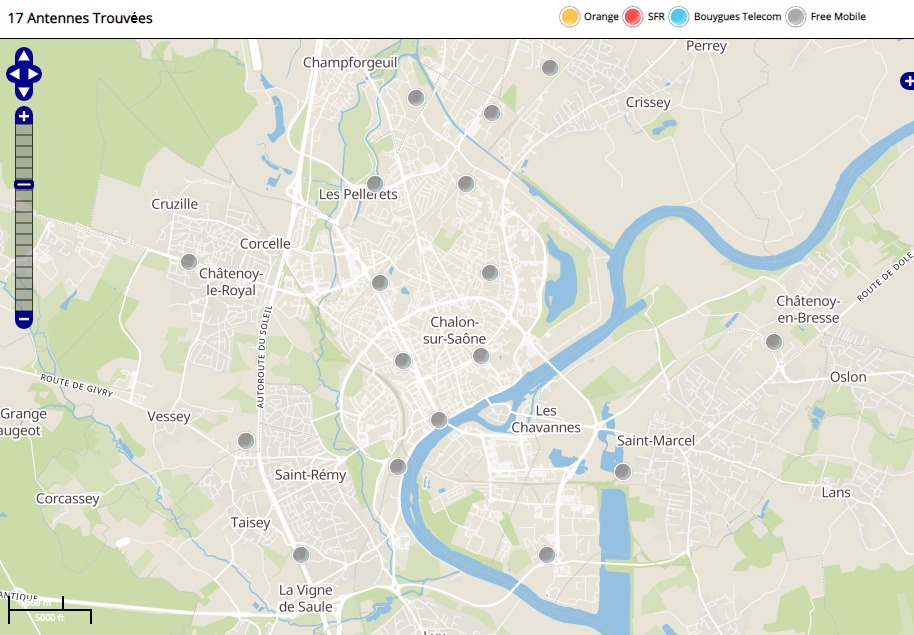The image size is (914, 635).
Task: Click the antenna marker above La Vigne de Saule
Action: [x=300, y=554]
